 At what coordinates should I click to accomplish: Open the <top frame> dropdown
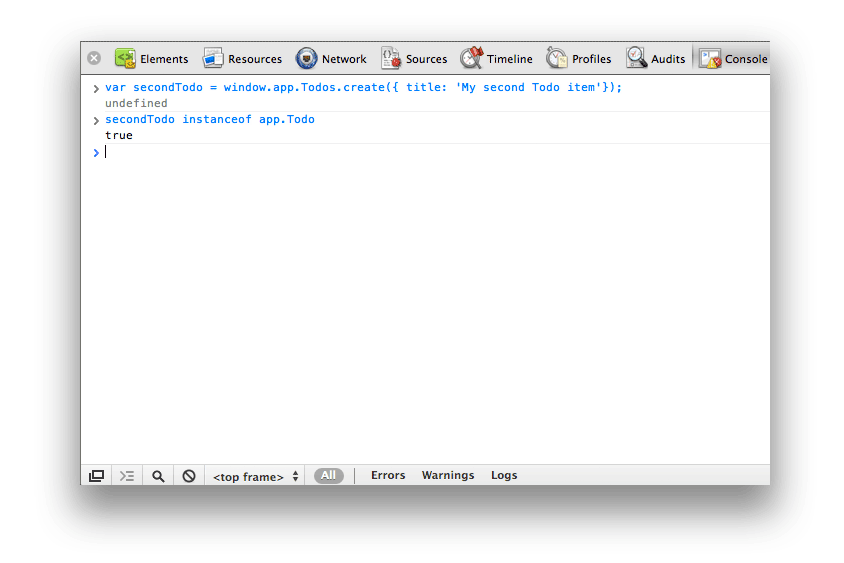[255, 476]
